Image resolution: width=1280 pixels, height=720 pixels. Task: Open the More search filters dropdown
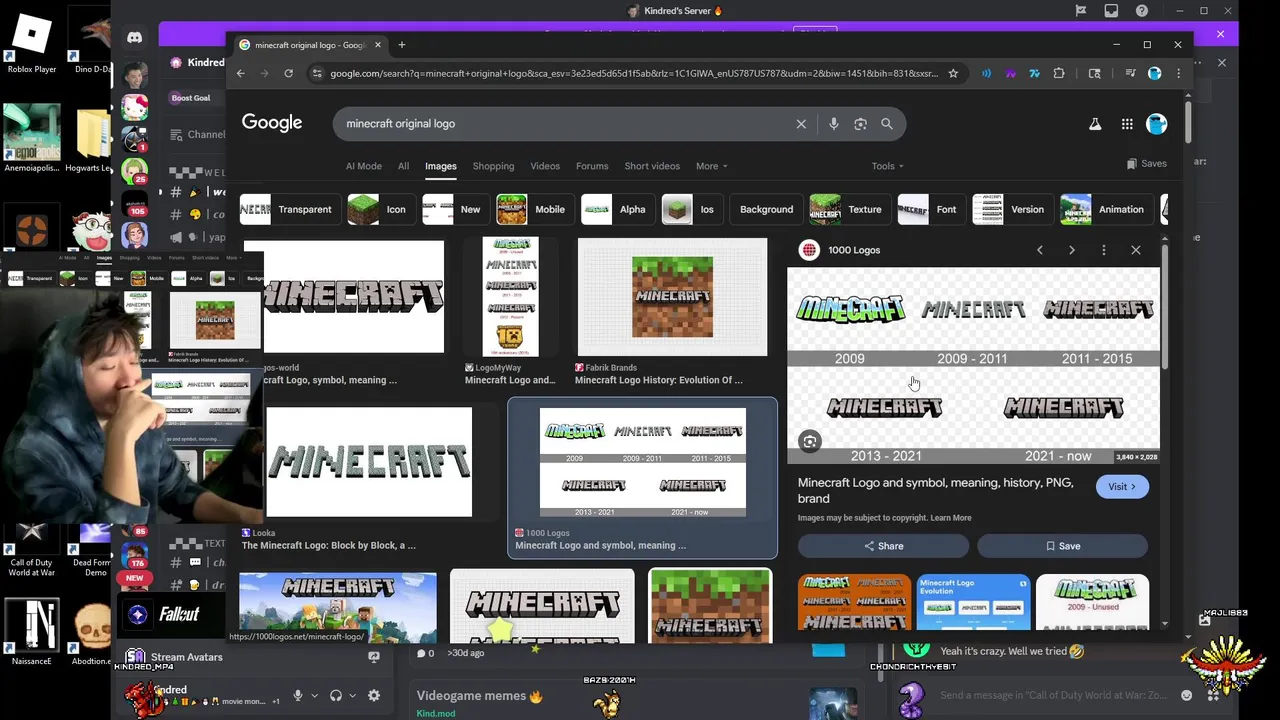(x=712, y=166)
